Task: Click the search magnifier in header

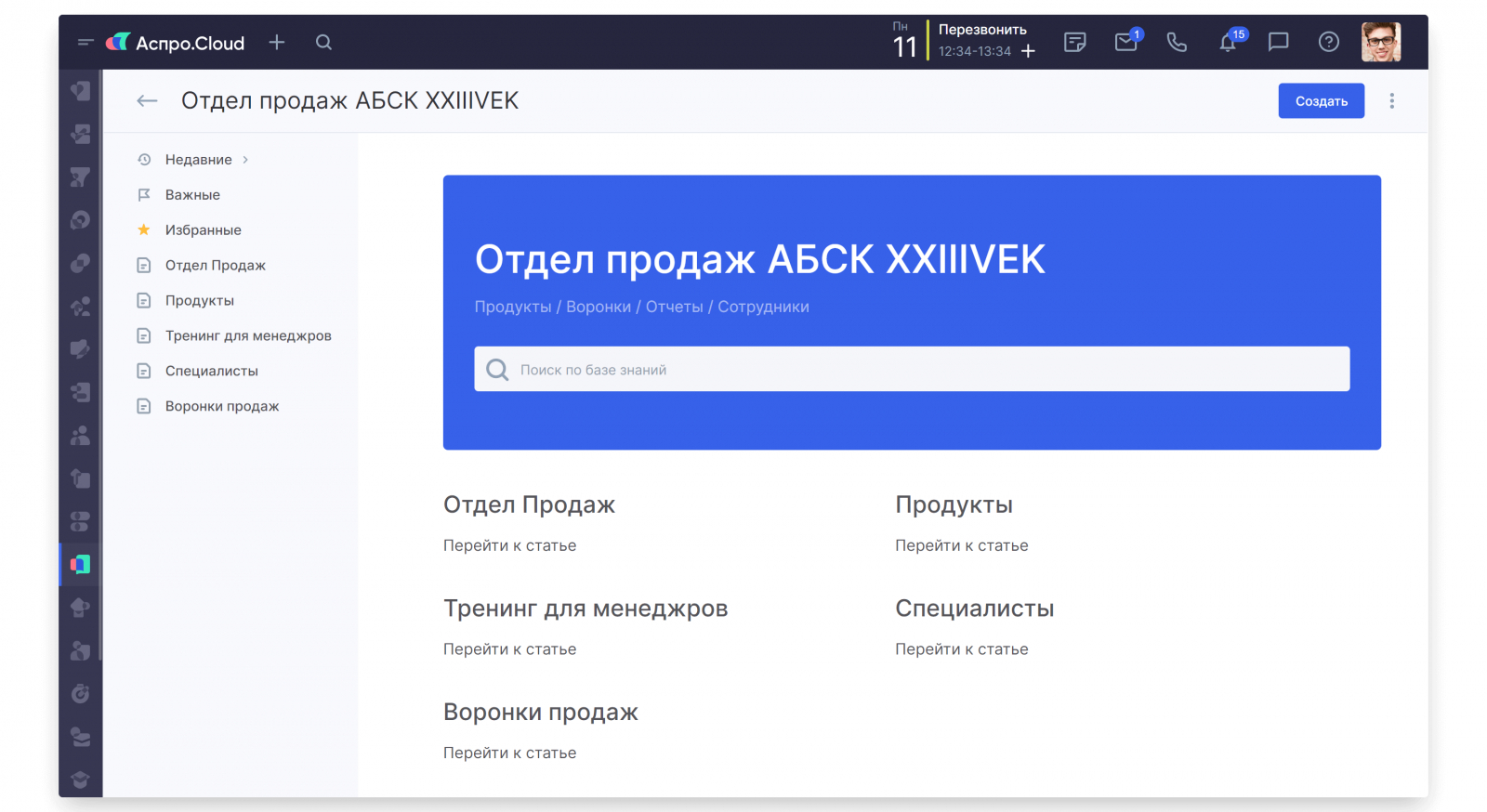Action: 323,42
